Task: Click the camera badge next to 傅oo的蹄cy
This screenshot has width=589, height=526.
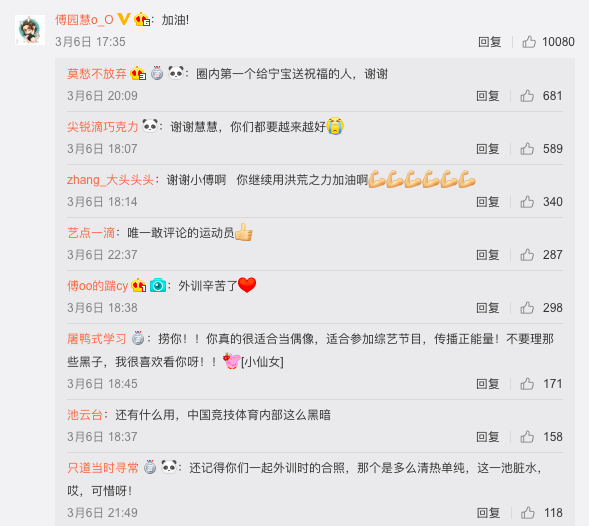Action: click(158, 286)
